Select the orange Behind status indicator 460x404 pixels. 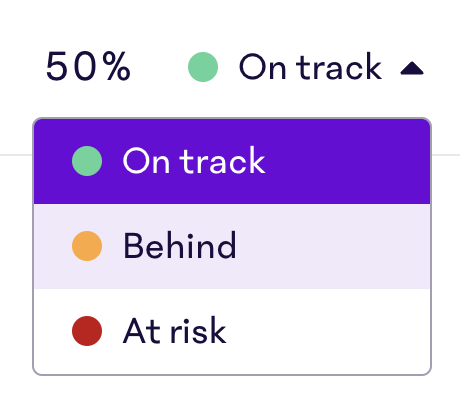pos(87,246)
